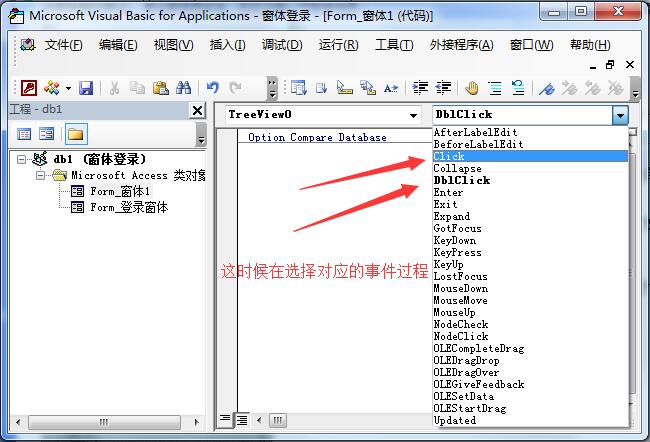
Task: Open the 调试(D) menu
Action: 282,45
